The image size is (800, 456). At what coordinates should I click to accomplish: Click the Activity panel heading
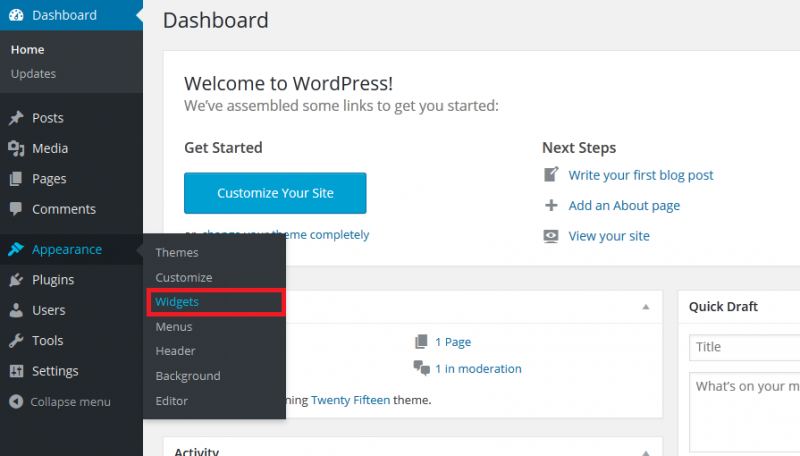pyautogui.click(x=196, y=451)
